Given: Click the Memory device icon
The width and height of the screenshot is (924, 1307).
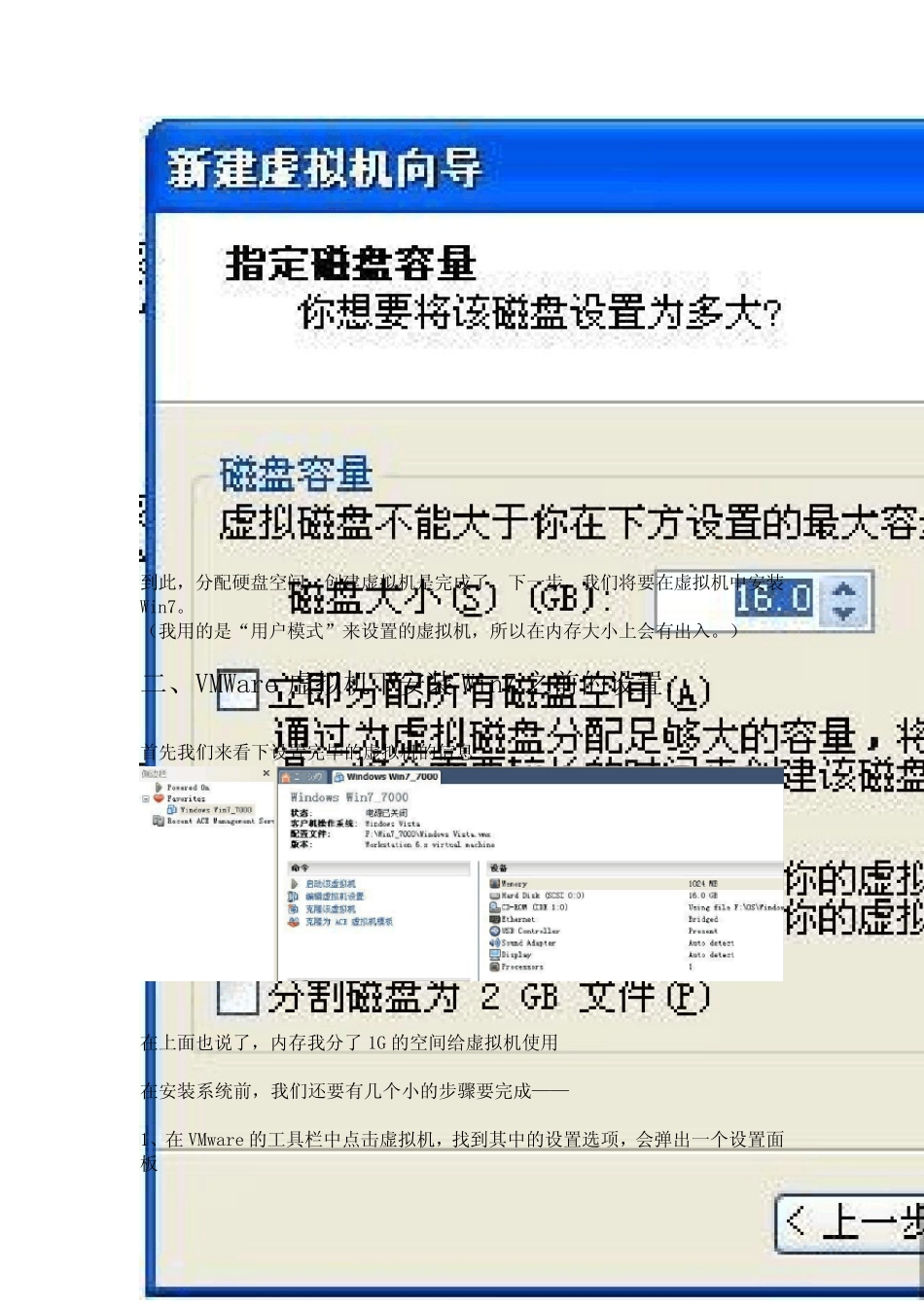Looking at the screenshot, I should (x=494, y=884).
